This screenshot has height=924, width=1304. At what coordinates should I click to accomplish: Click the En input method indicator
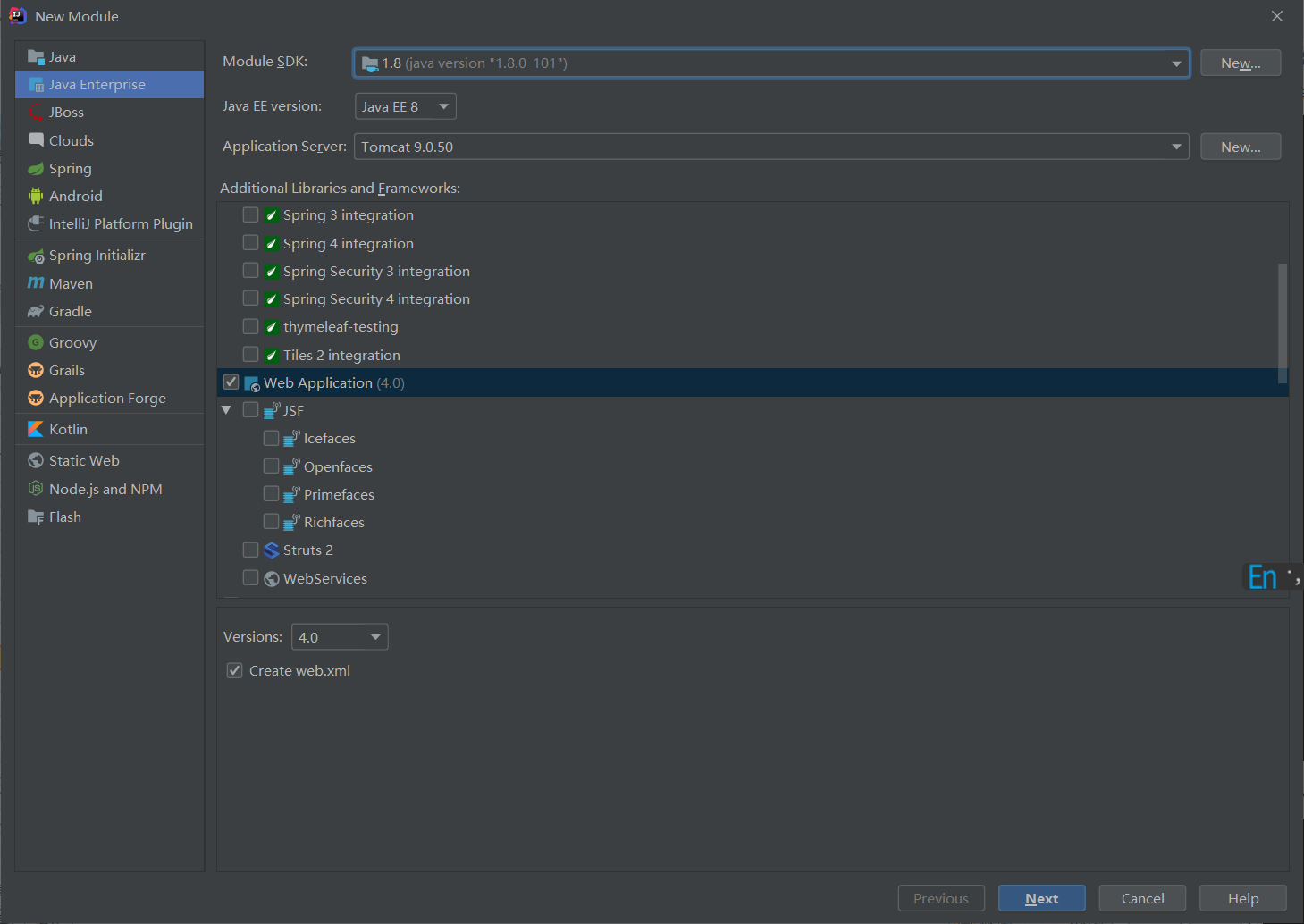[x=1262, y=577]
